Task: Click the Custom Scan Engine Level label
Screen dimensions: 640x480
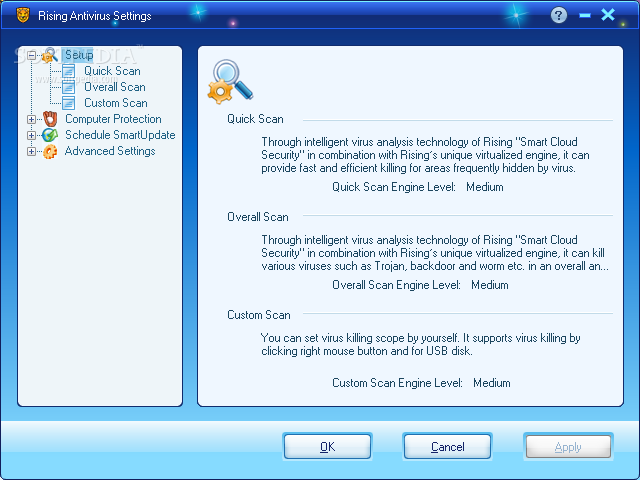Action: coord(397,383)
